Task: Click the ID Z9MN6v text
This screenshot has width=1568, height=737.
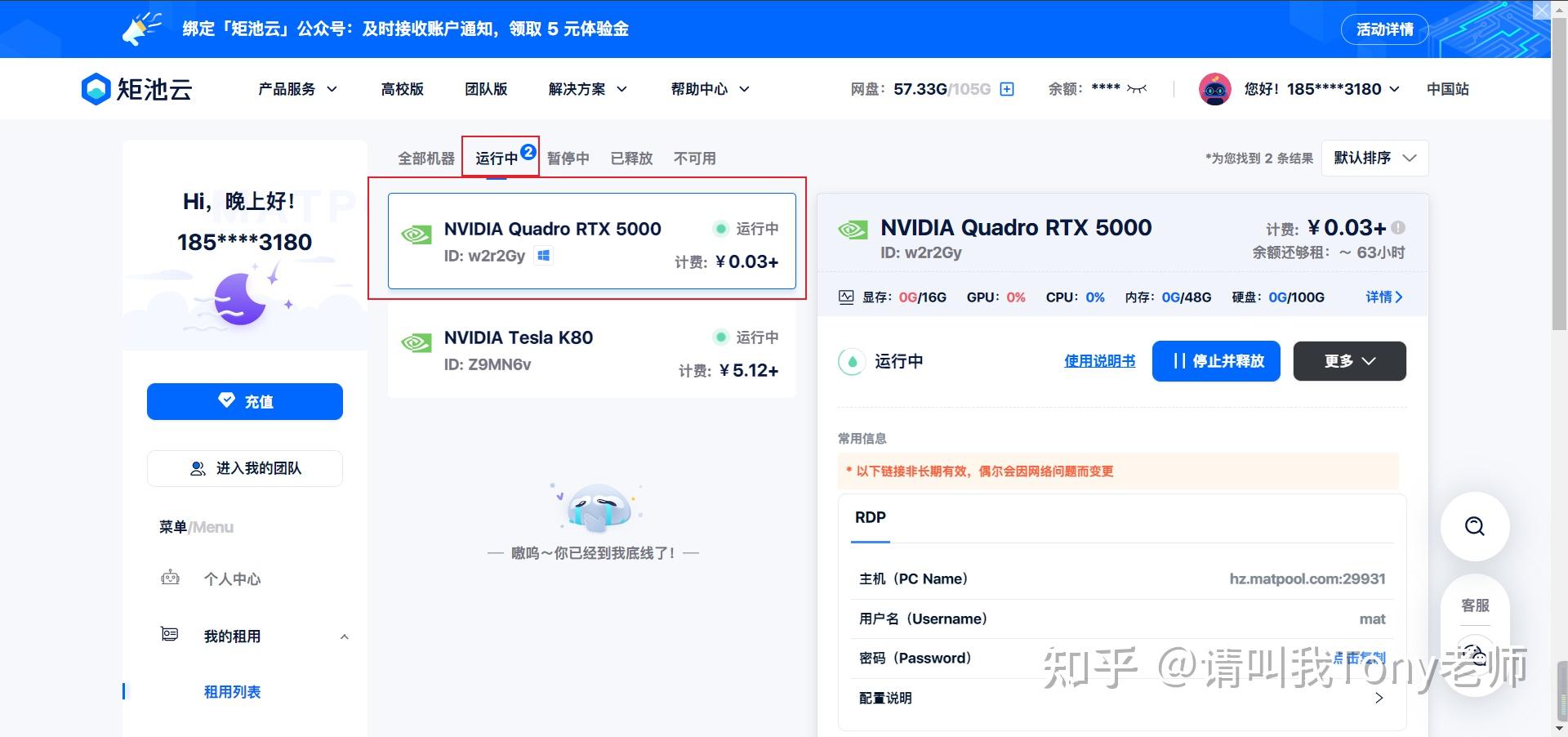Action: click(x=488, y=364)
